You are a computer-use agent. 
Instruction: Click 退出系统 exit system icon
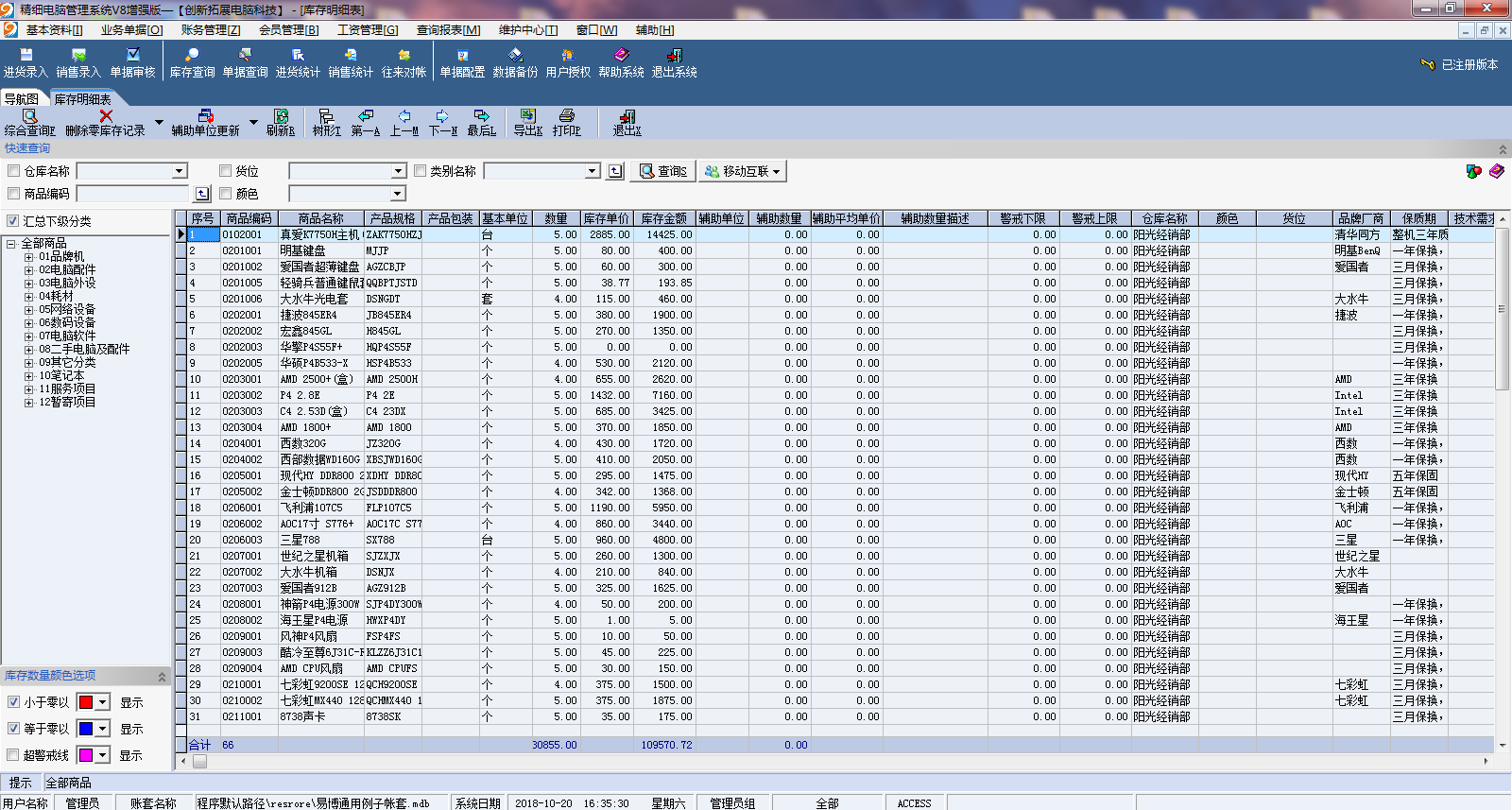pos(674,63)
